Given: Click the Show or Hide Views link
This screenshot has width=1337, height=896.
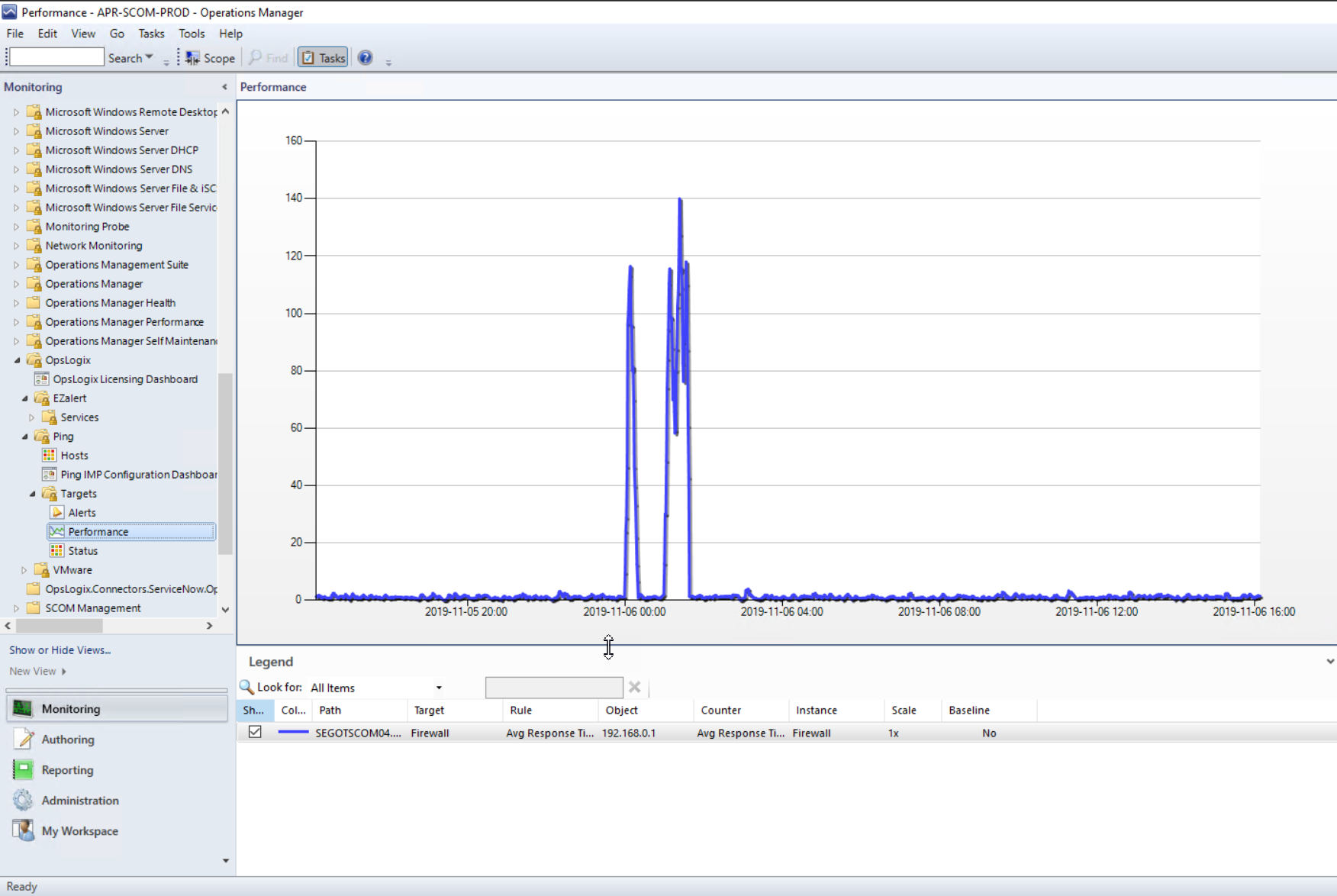Looking at the screenshot, I should [x=60, y=650].
